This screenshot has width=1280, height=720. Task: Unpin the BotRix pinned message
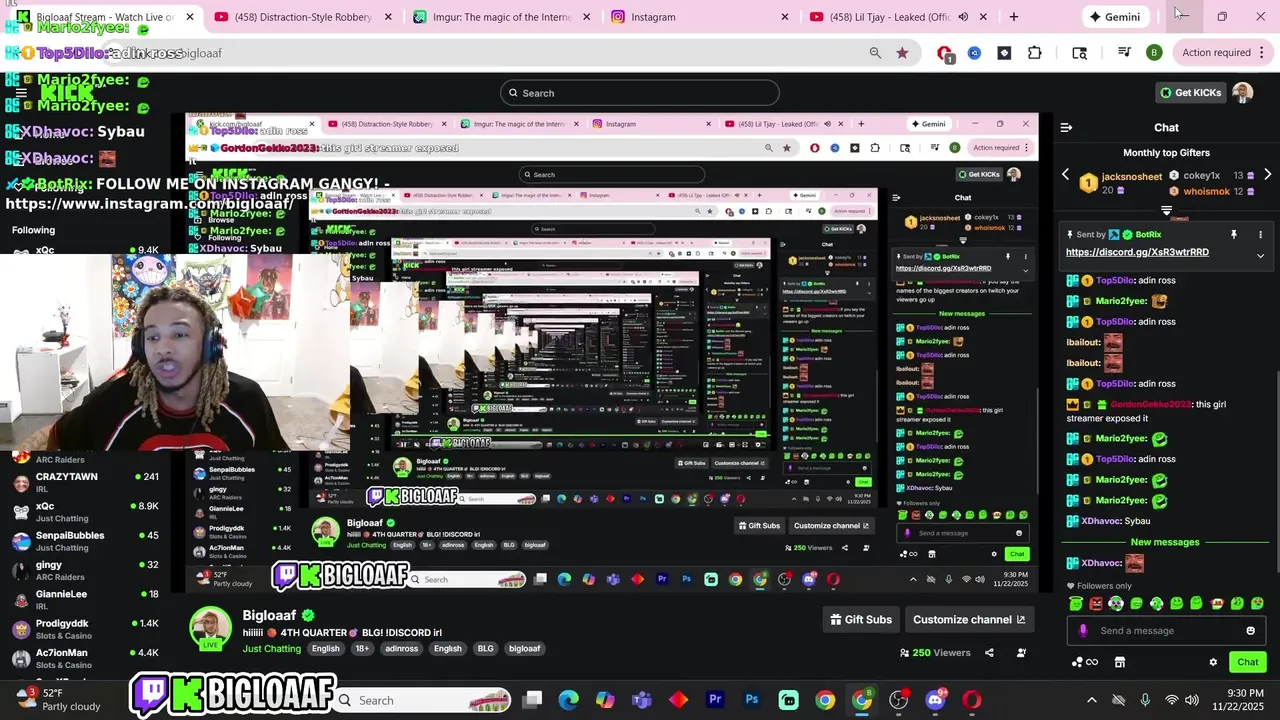1233,234
